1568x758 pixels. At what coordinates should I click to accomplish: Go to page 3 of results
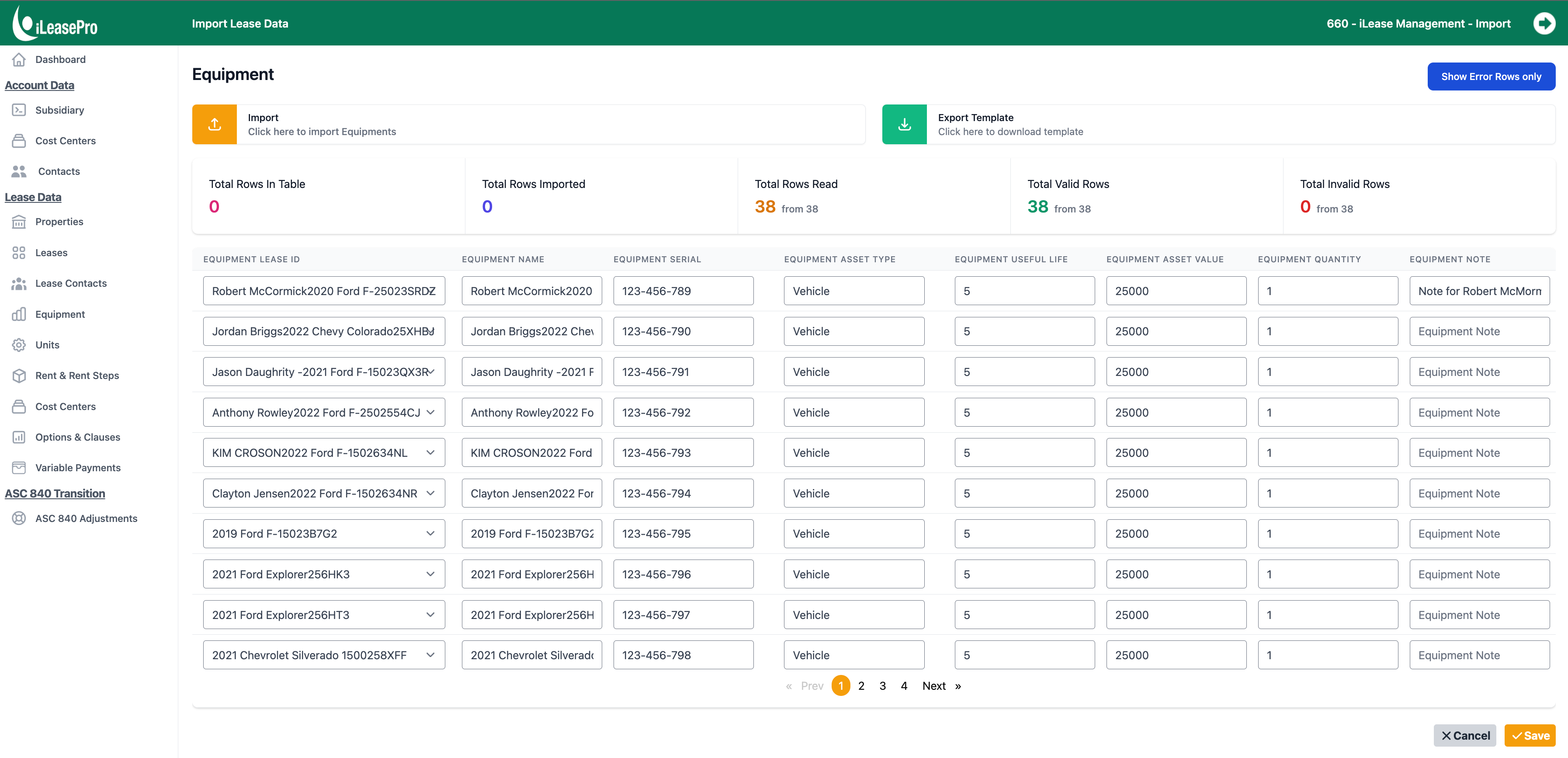pyautogui.click(x=883, y=685)
